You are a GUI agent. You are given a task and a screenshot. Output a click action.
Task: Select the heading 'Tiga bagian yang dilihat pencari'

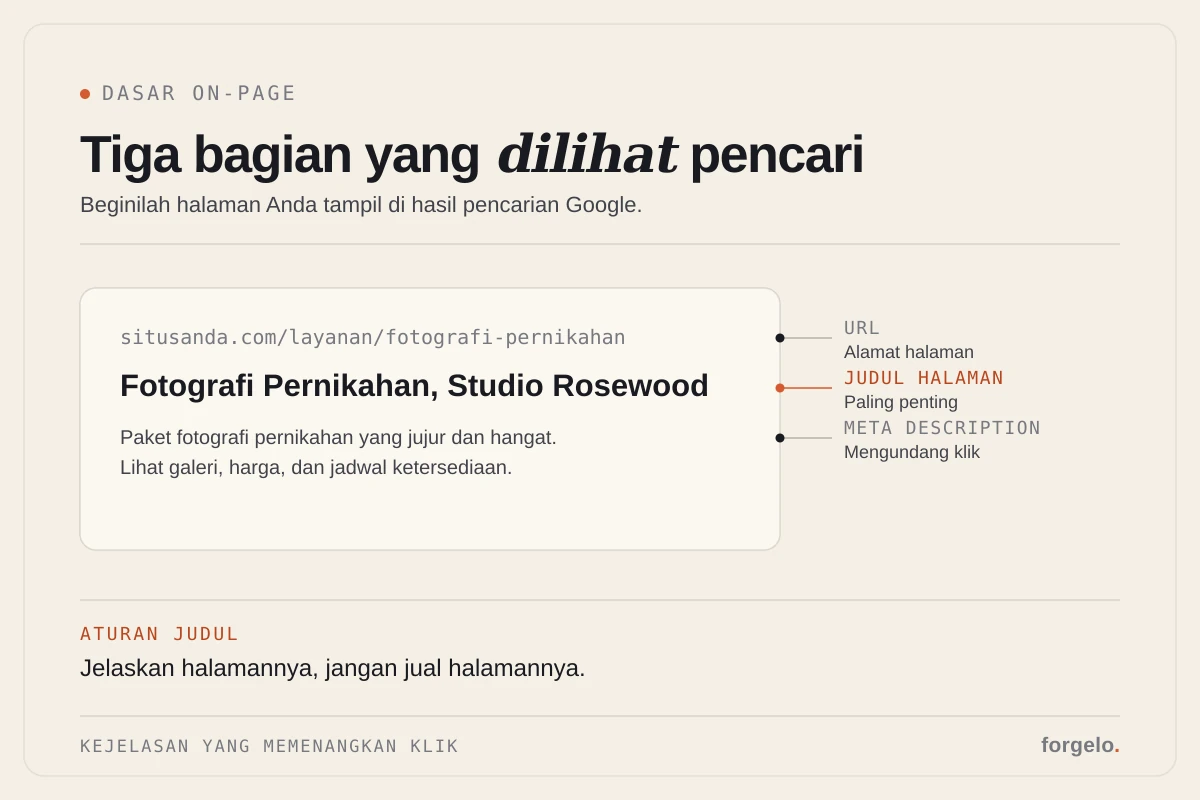(x=471, y=155)
